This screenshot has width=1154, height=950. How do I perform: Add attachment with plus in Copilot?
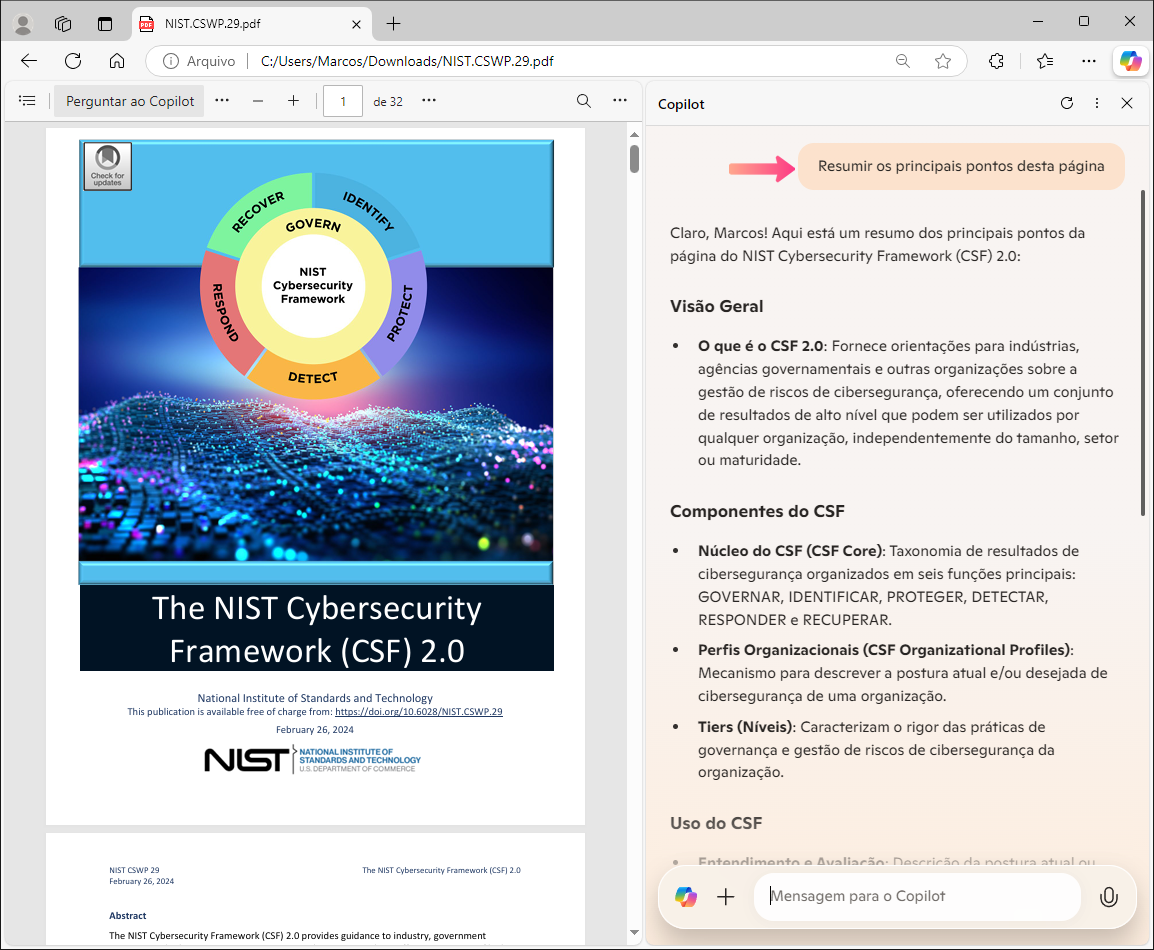tap(726, 896)
